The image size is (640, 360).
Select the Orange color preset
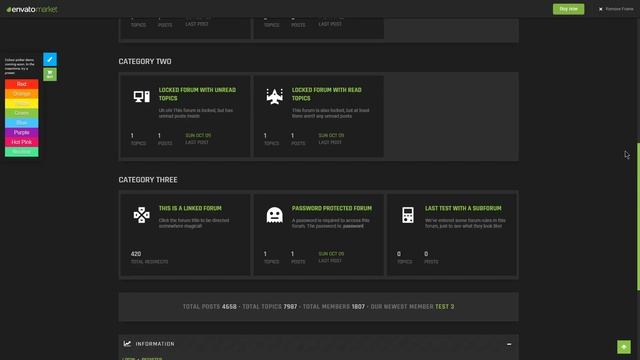tap(22, 94)
